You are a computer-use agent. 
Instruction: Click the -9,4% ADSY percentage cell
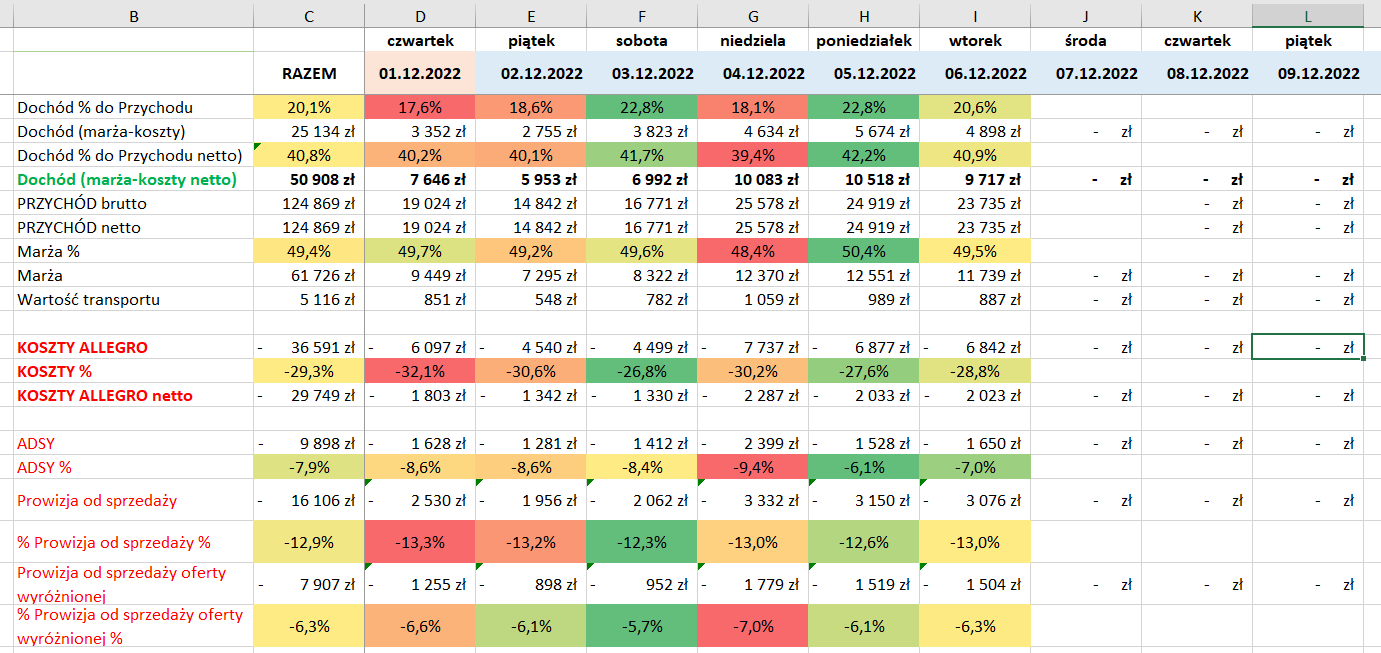752,468
